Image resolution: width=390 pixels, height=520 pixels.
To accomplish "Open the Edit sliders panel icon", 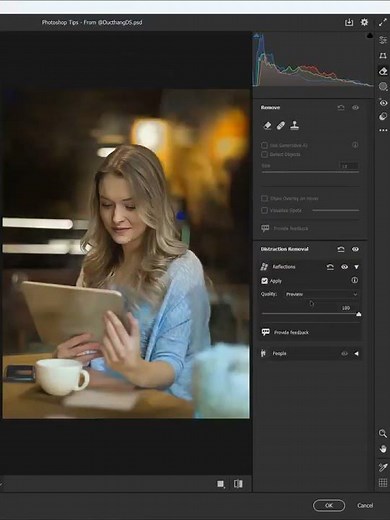I will coord(383,40).
